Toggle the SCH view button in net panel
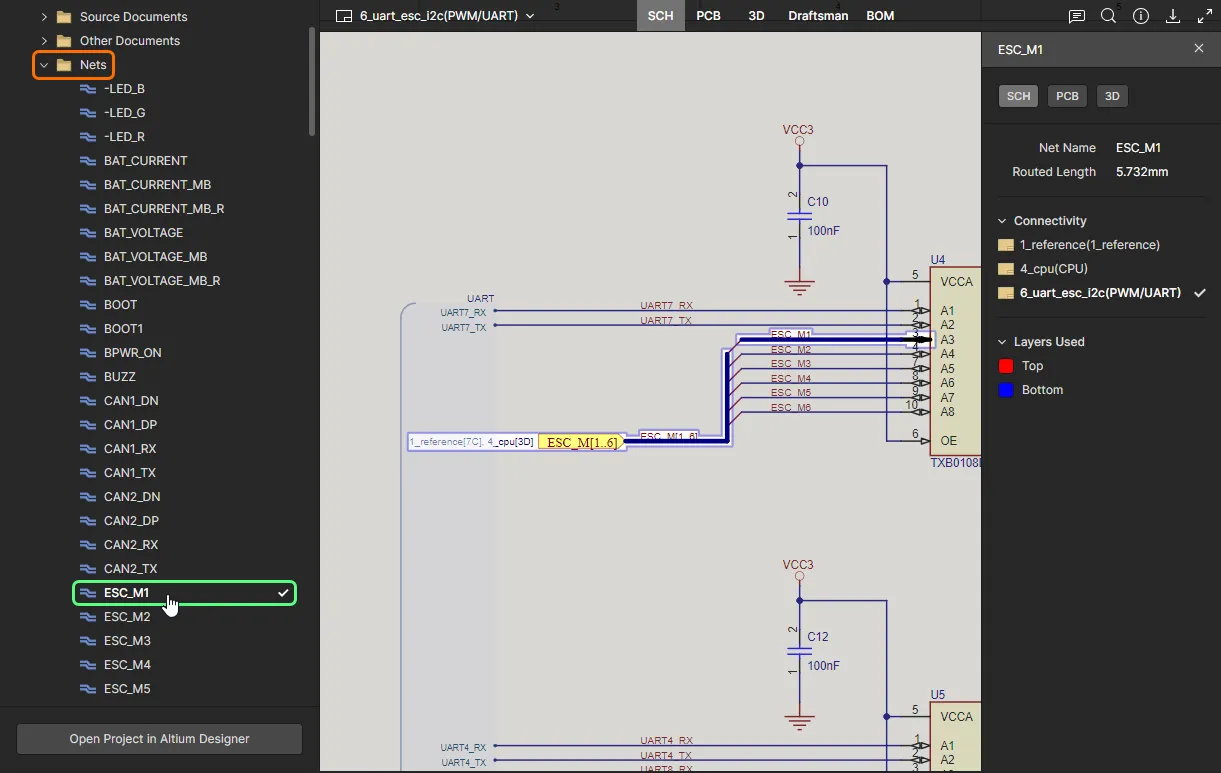 tap(1018, 96)
